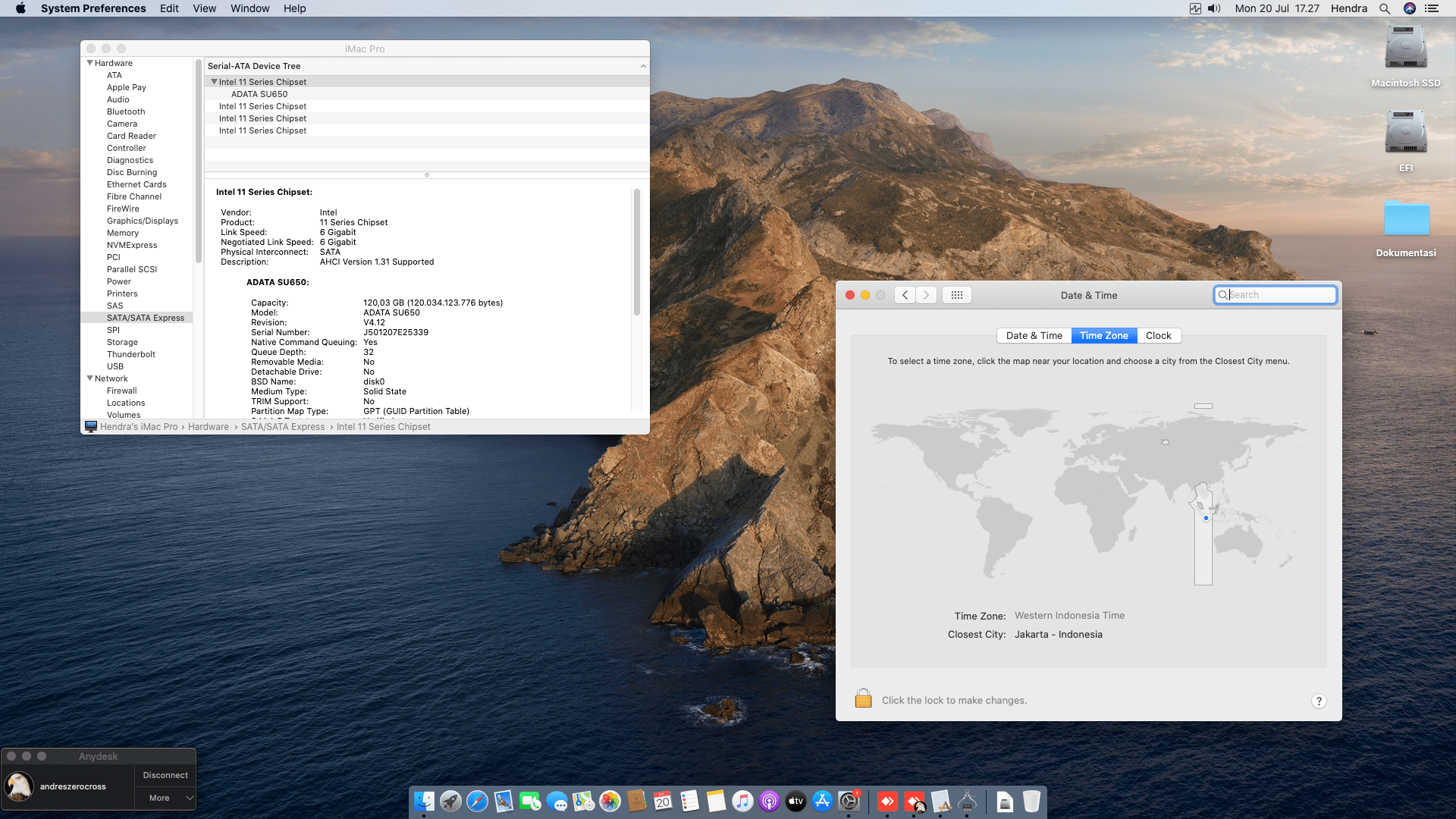Click the lock icon to make changes
Image resolution: width=1456 pixels, height=819 pixels.
pyautogui.click(x=863, y=698)
